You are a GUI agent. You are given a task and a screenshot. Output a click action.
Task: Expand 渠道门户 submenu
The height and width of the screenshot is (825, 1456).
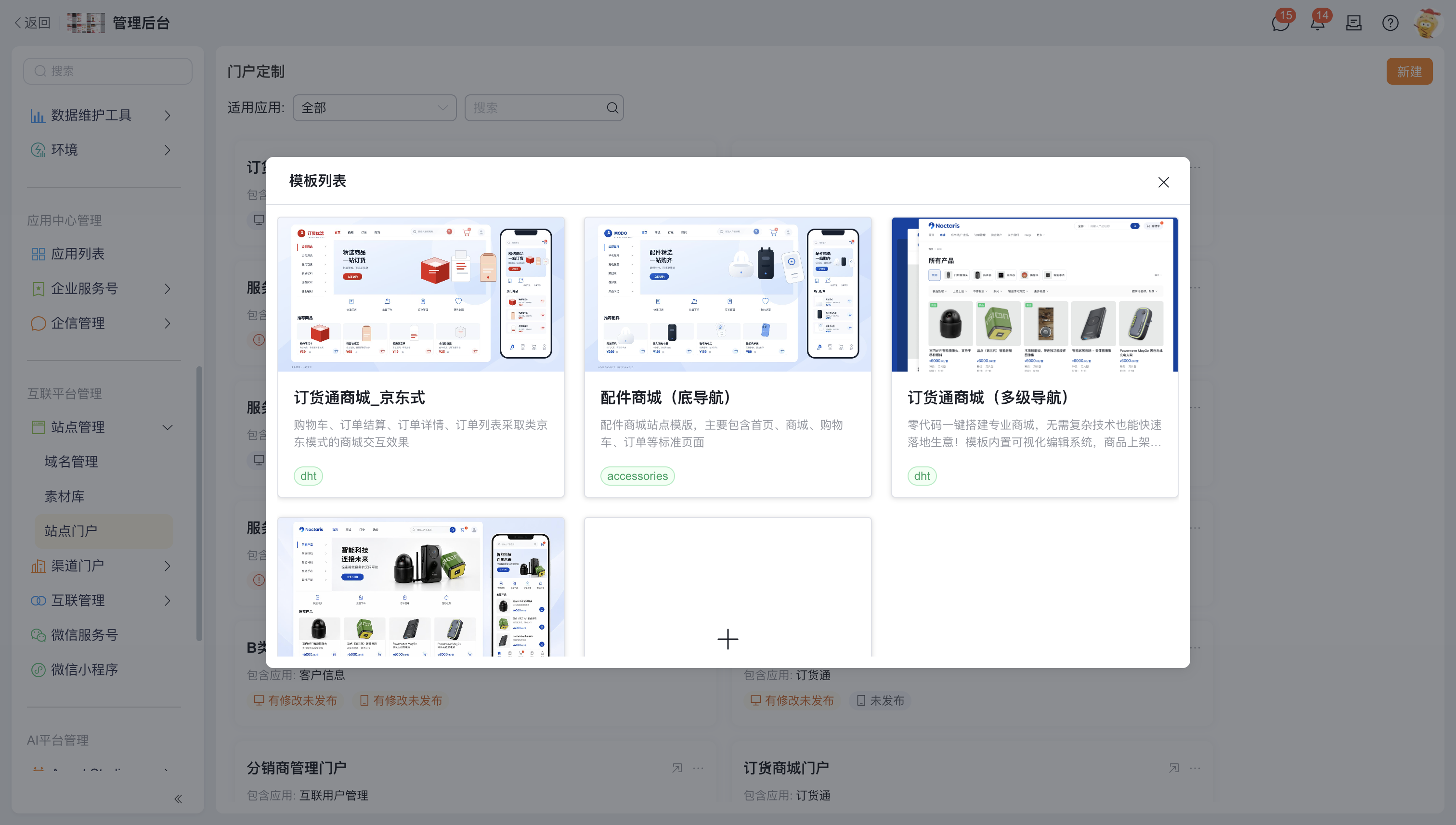tap(102, 566)
